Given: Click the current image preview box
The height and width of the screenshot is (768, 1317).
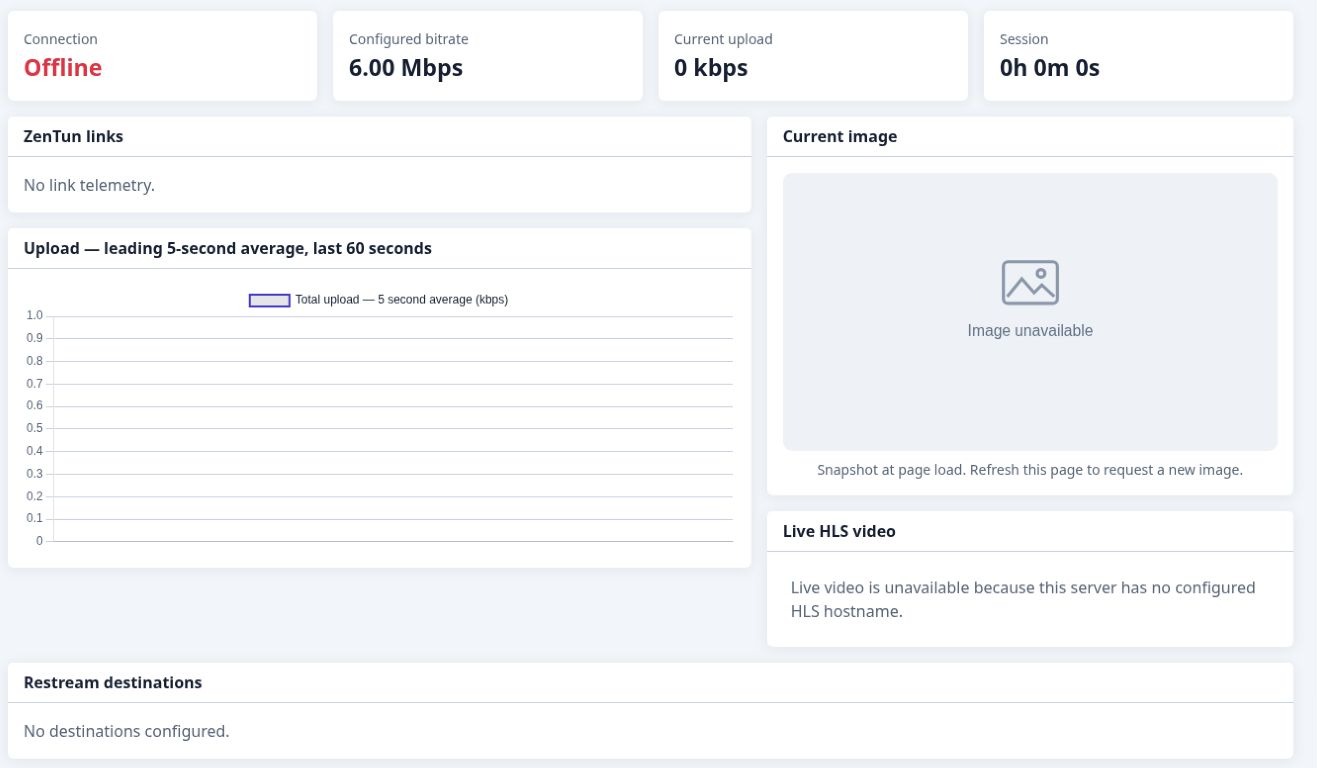Looking at the screenshot, I should [1030, 312].
